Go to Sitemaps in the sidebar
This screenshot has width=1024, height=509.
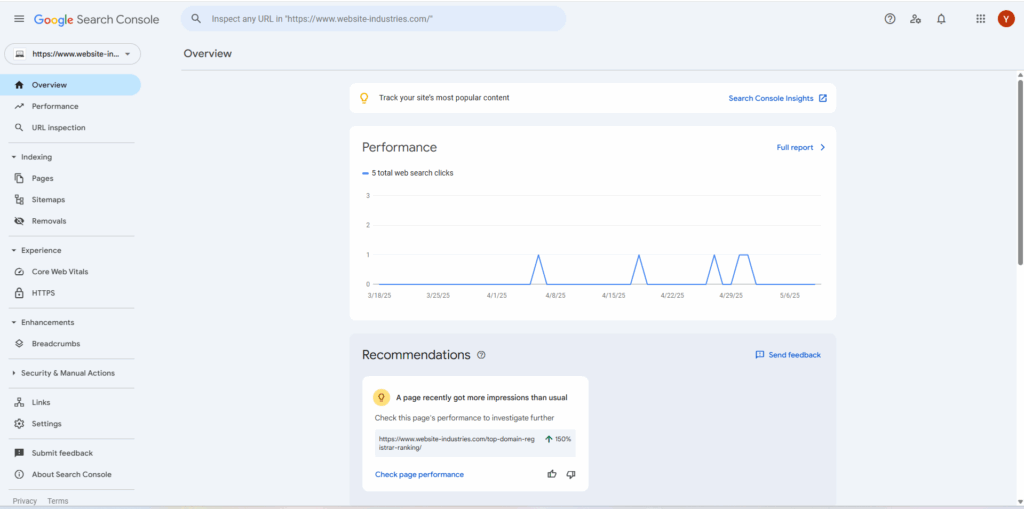[48, 200]
